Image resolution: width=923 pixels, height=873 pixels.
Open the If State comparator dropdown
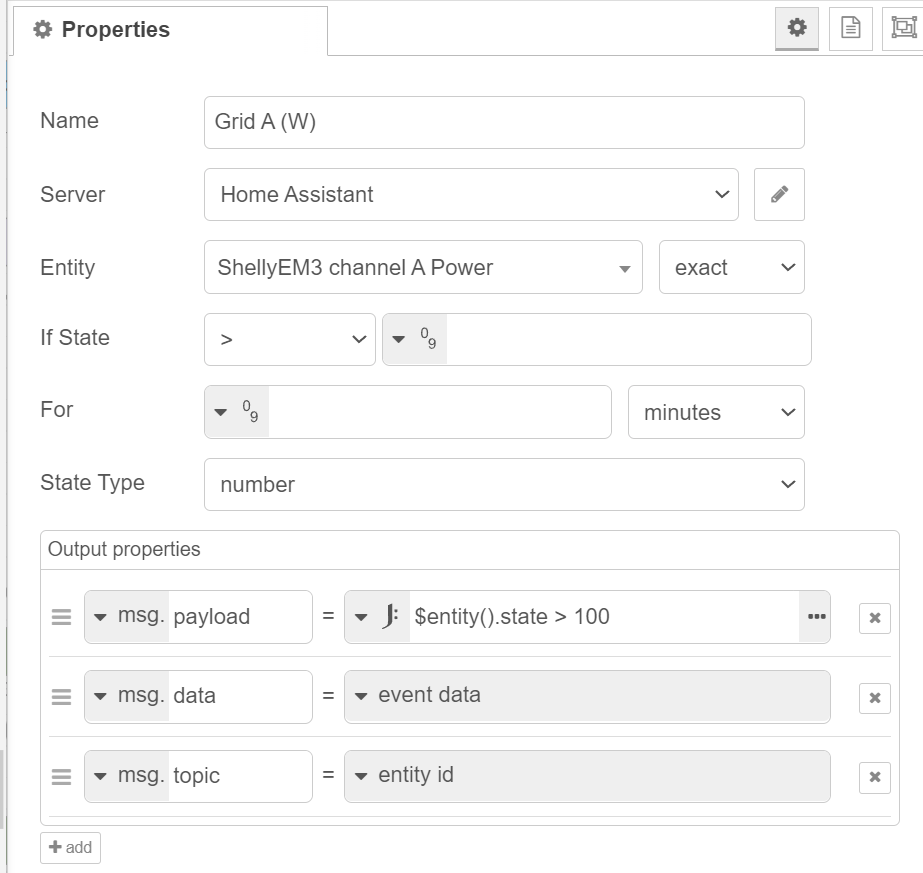[289, 340]
